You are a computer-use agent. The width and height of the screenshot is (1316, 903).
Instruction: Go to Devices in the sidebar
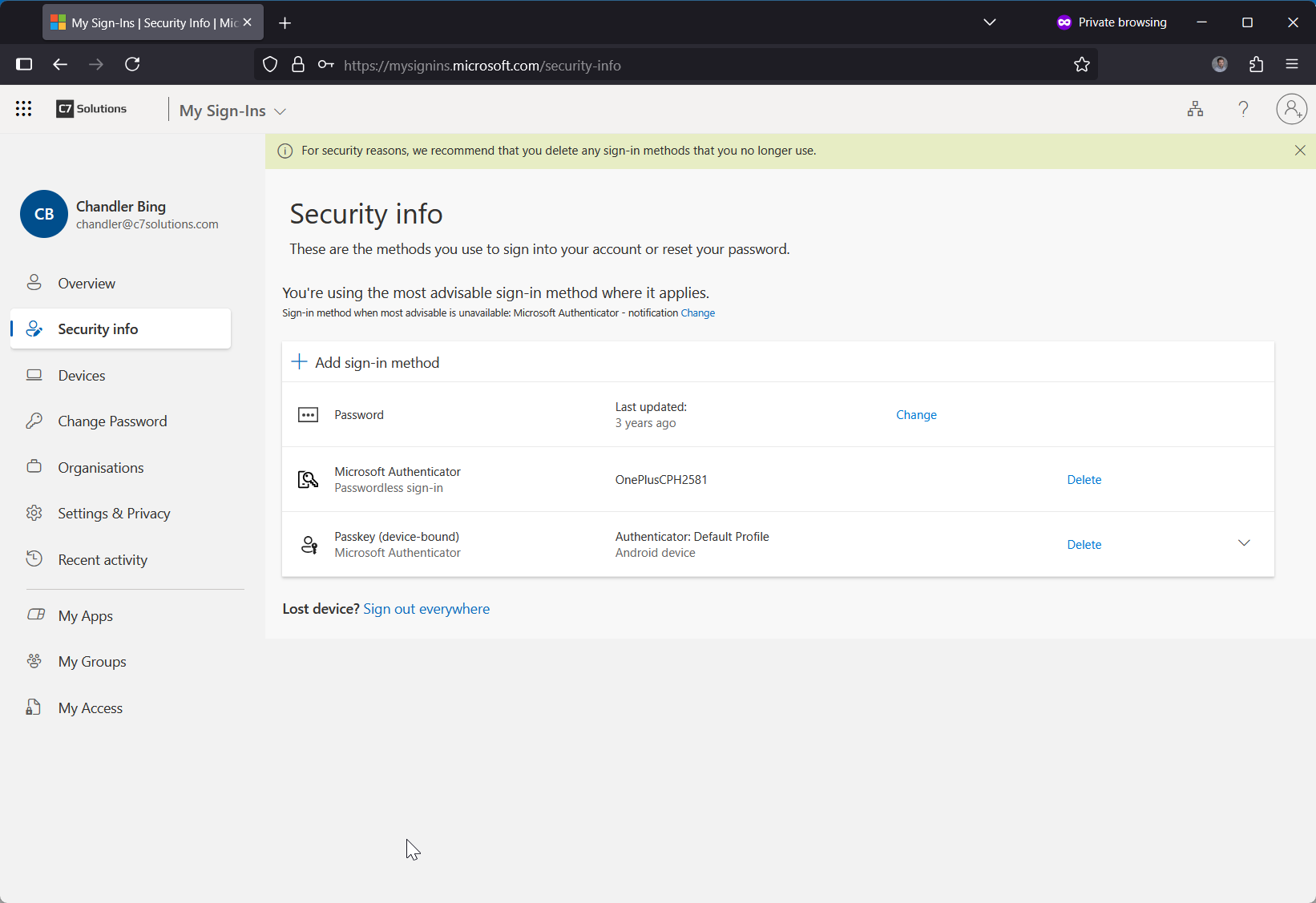coord(82,376)
